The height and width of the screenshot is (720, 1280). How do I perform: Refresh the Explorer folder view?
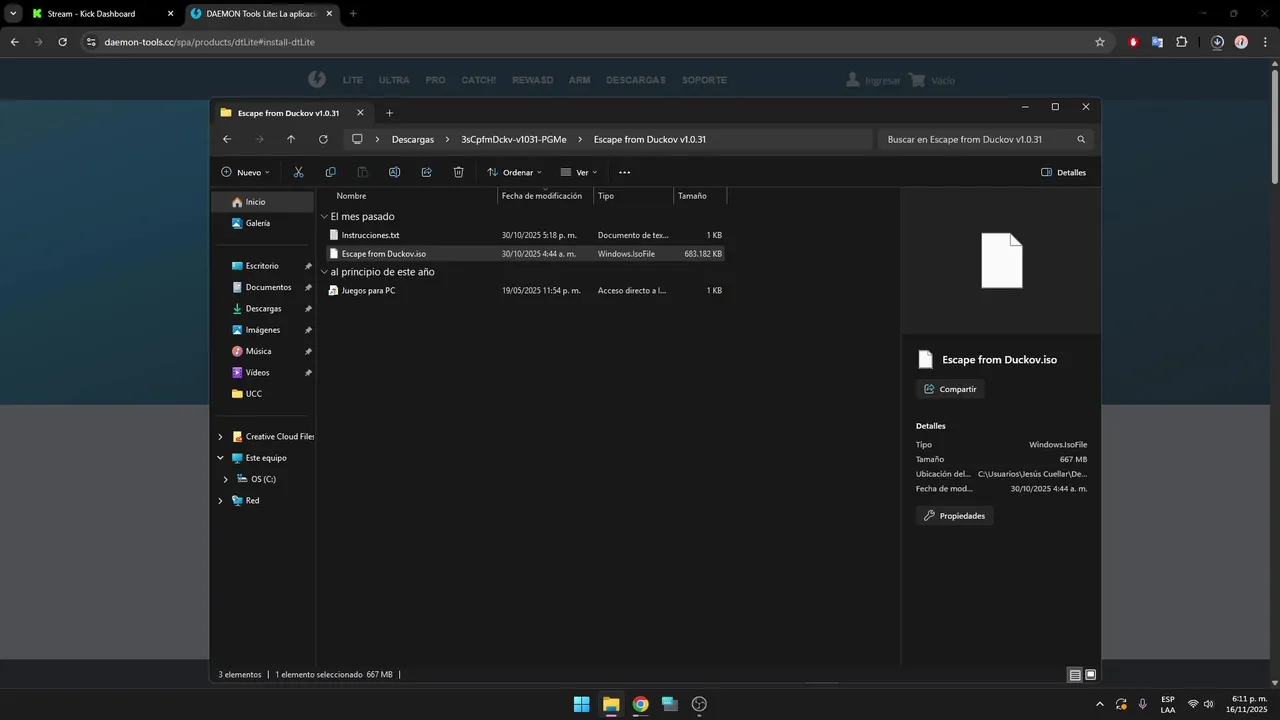click(323, 139)
